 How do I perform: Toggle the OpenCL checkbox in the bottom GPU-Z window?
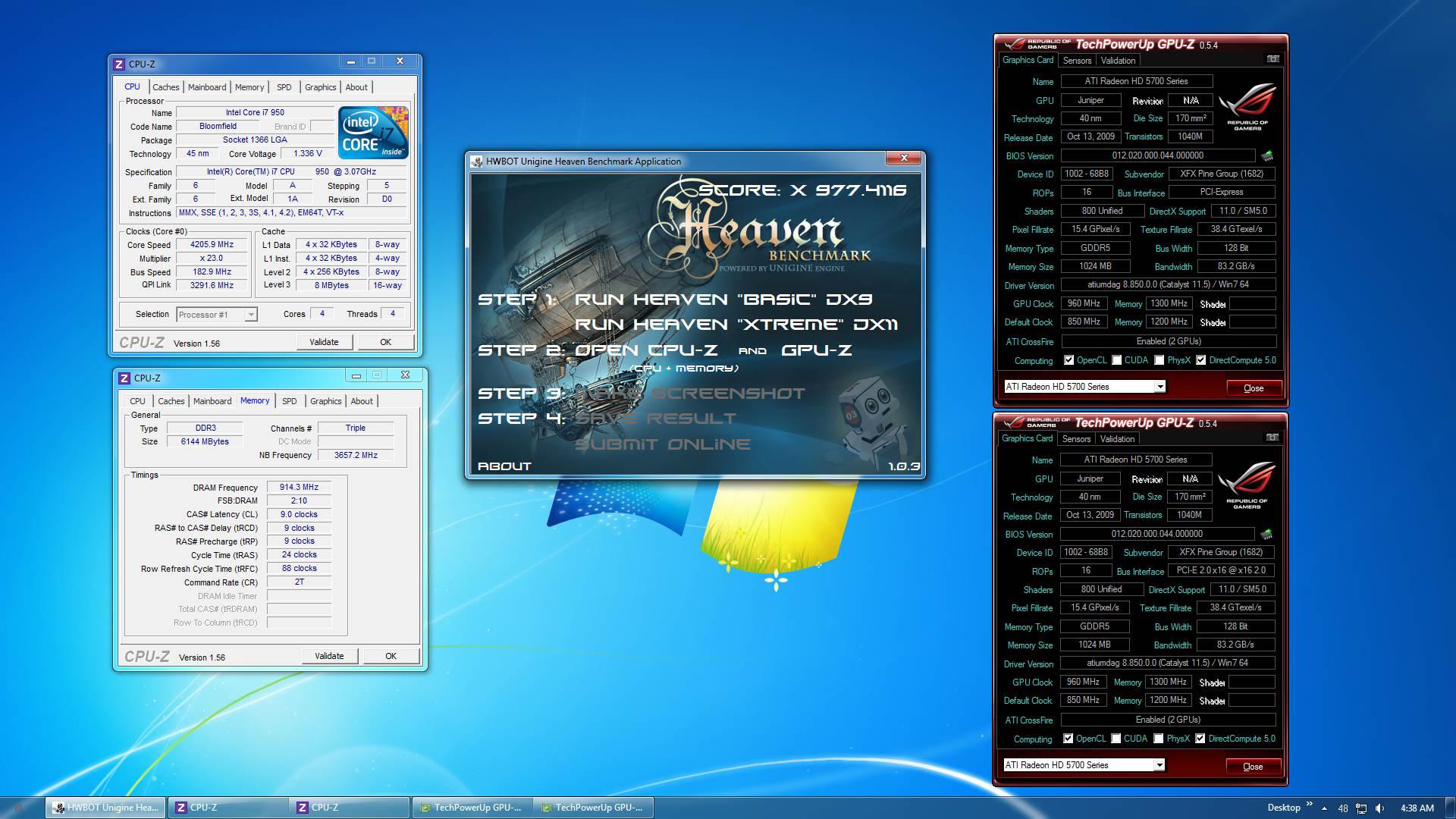[1068, 739]
